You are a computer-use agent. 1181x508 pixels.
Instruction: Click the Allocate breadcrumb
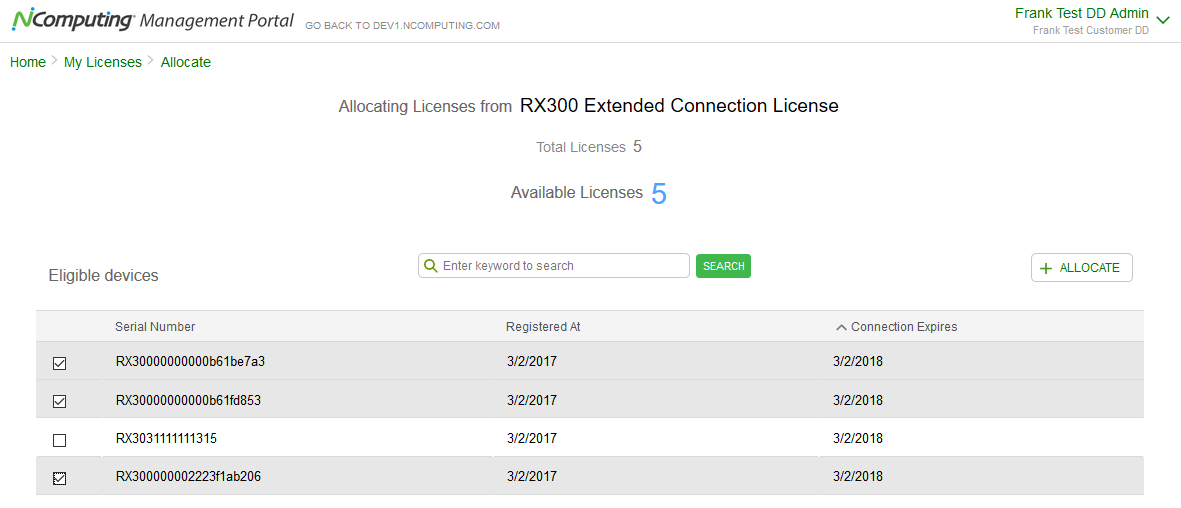(186, 62)
